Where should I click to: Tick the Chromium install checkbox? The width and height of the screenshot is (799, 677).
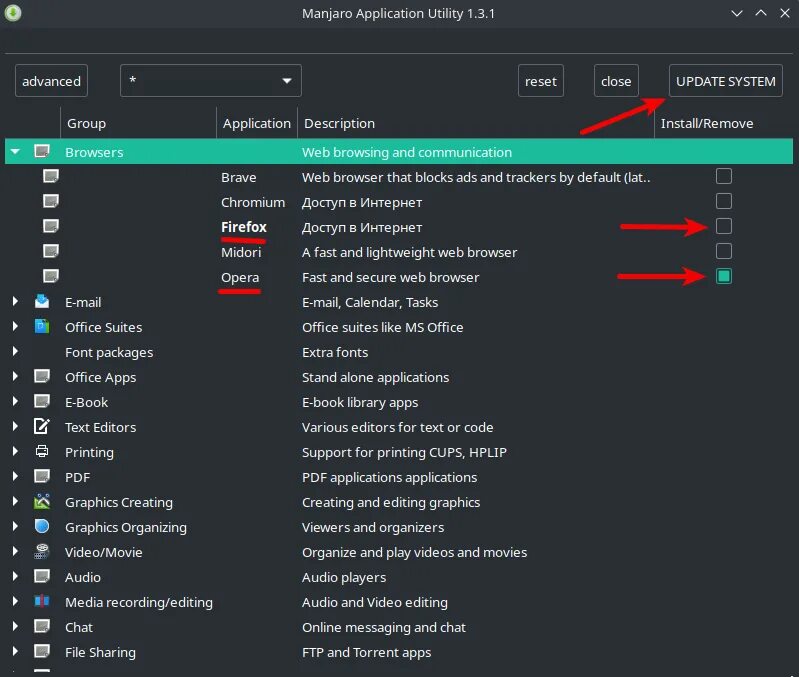(724, 201)
